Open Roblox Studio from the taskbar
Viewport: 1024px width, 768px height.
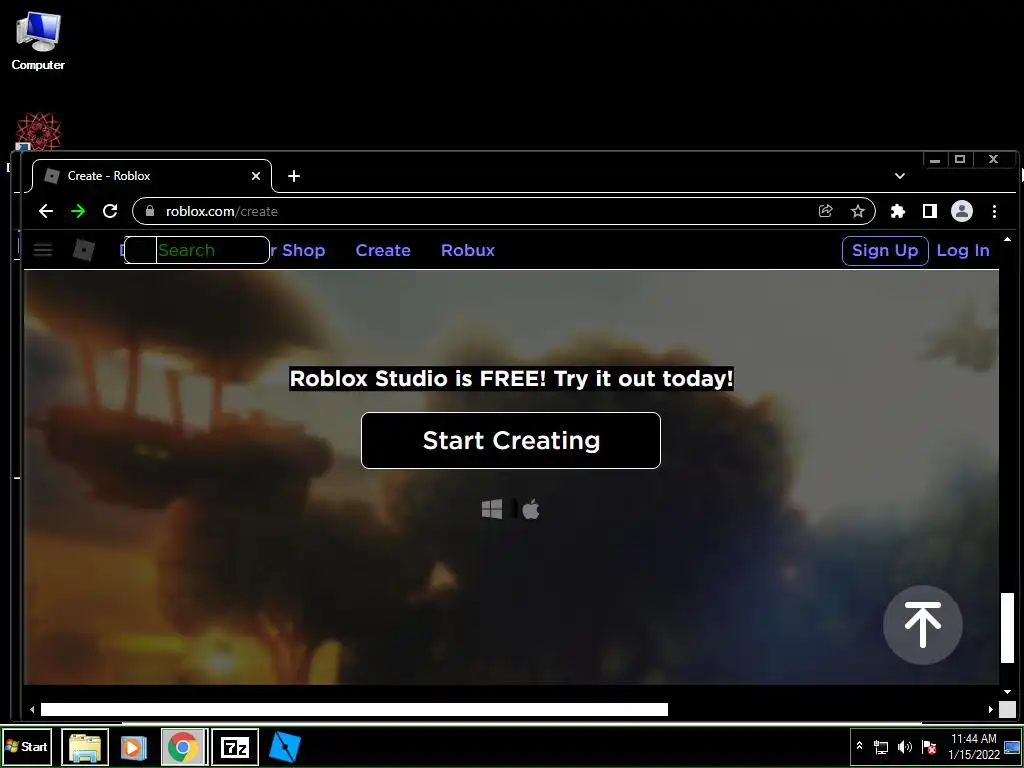click(285, 747)
